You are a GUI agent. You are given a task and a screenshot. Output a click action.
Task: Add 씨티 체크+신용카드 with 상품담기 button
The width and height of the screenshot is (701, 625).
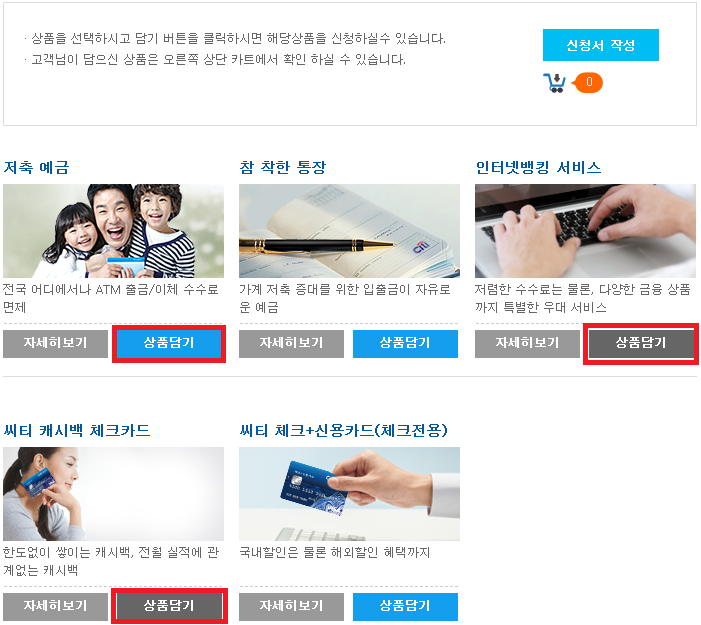pyautogui.click(x=405, y=606)
